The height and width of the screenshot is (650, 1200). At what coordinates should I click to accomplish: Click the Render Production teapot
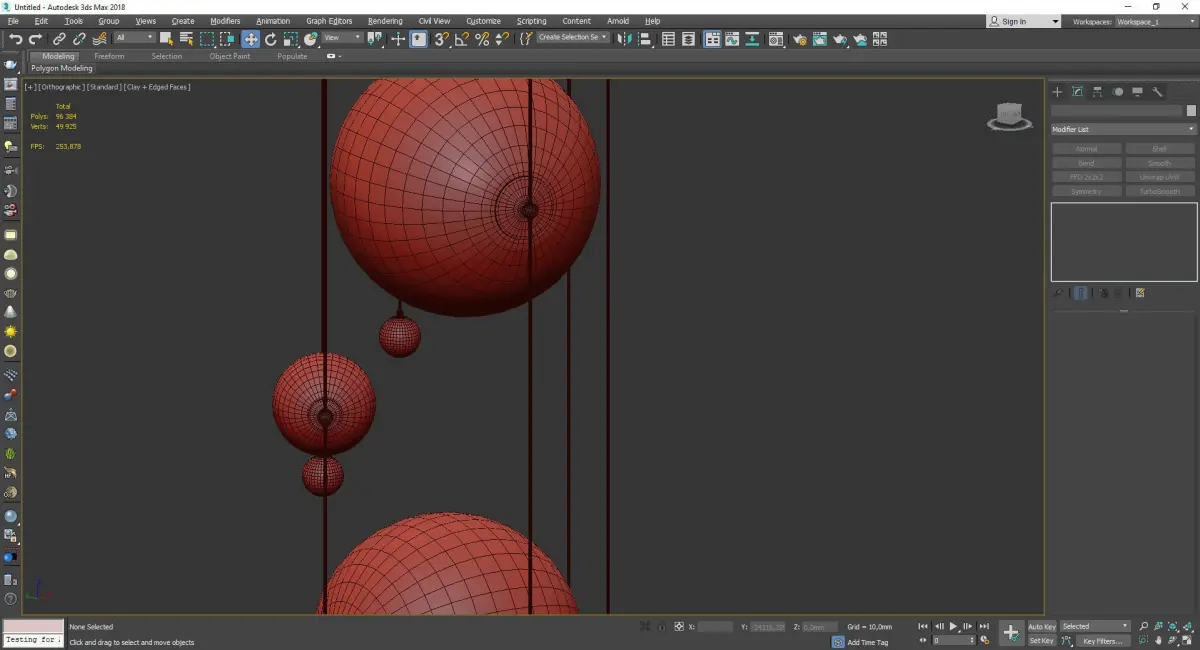840,39
